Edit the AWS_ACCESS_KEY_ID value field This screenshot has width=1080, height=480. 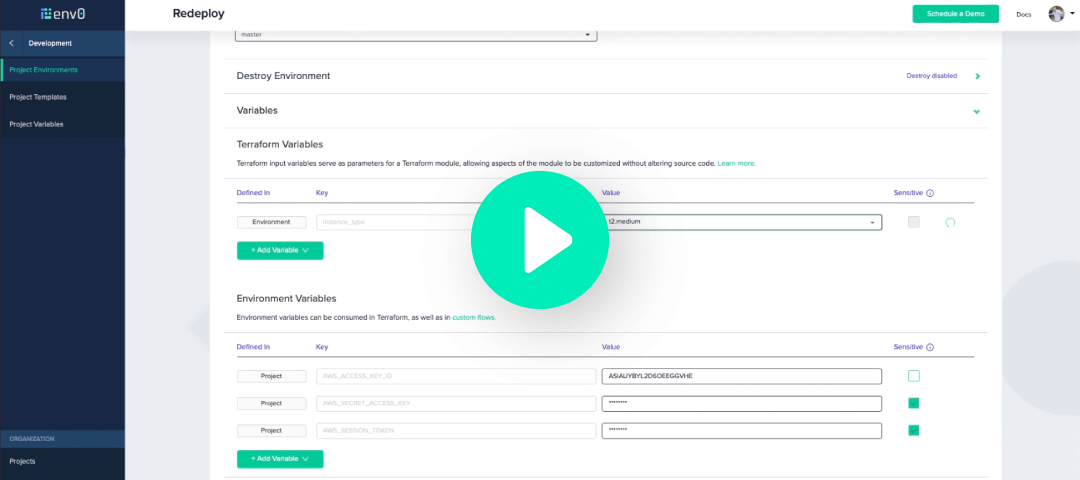(x=741, y=376)
